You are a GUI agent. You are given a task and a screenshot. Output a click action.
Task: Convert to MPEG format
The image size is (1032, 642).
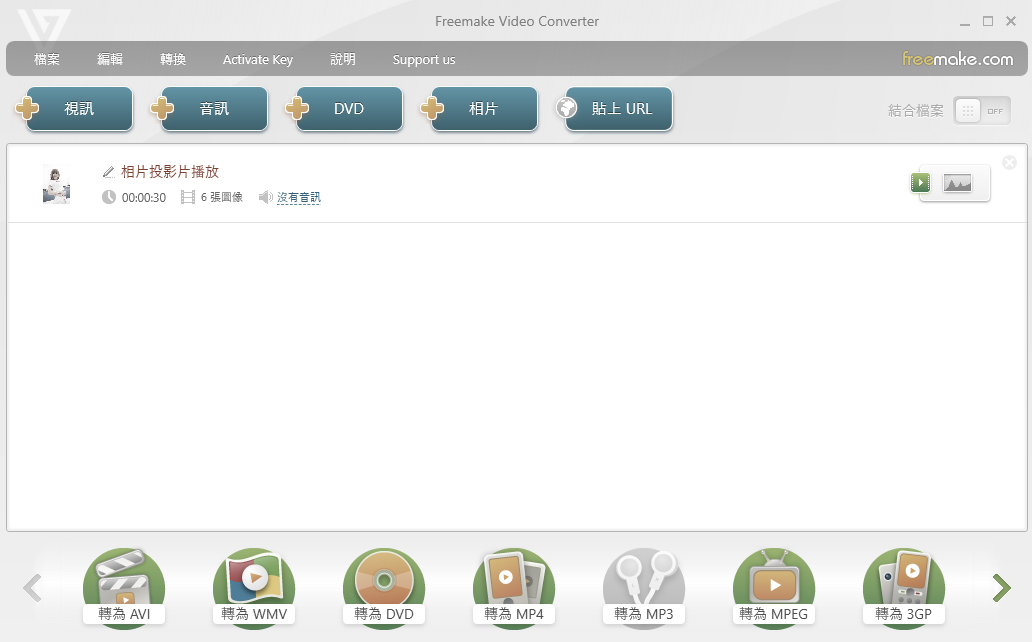(x=774, y=588)
